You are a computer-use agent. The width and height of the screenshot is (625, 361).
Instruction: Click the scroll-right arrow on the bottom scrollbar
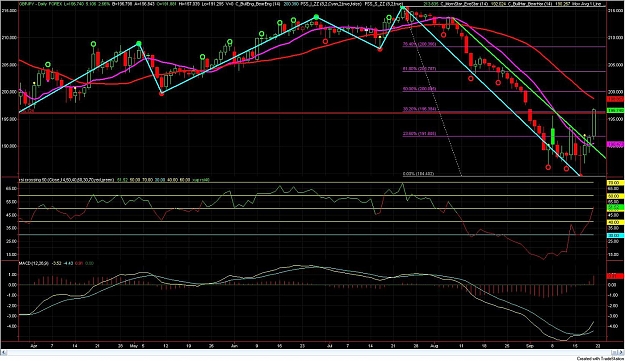[x=621, y=352]
